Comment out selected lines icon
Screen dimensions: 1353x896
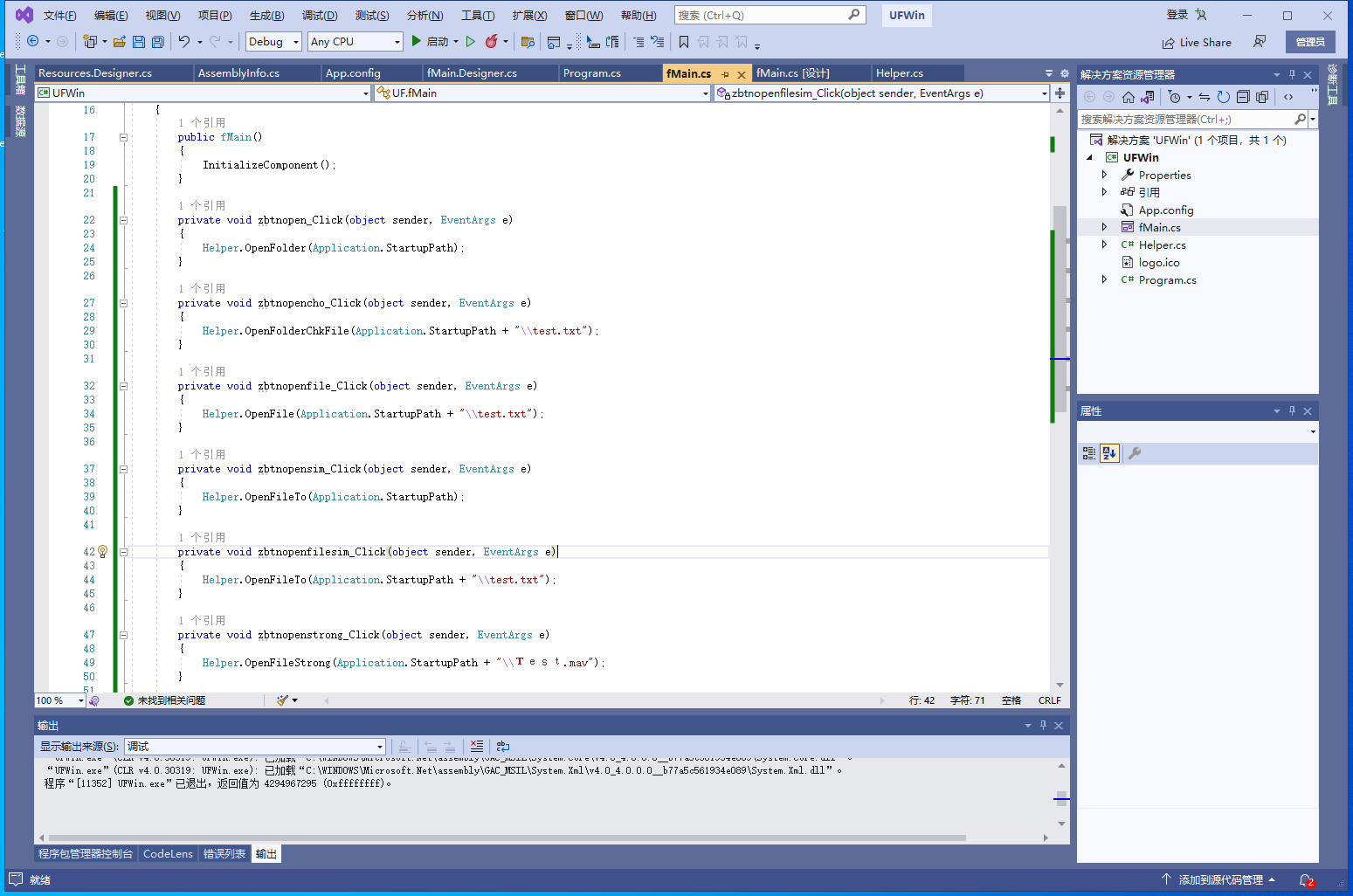point(639,41)
